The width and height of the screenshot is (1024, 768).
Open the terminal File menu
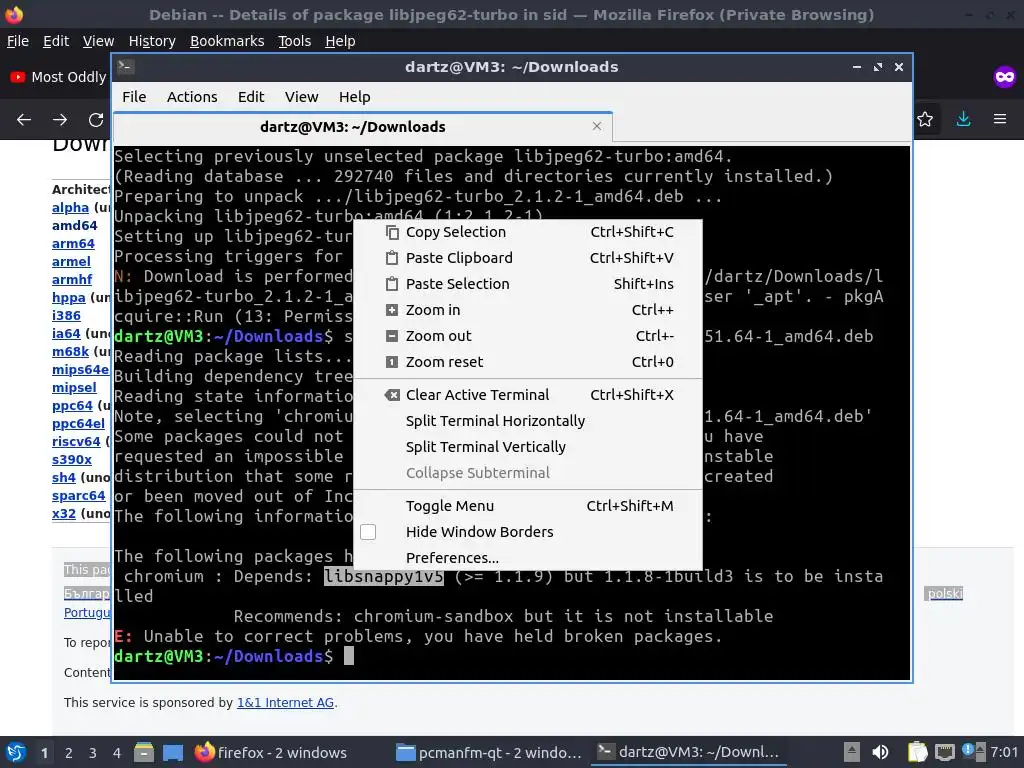134,97
